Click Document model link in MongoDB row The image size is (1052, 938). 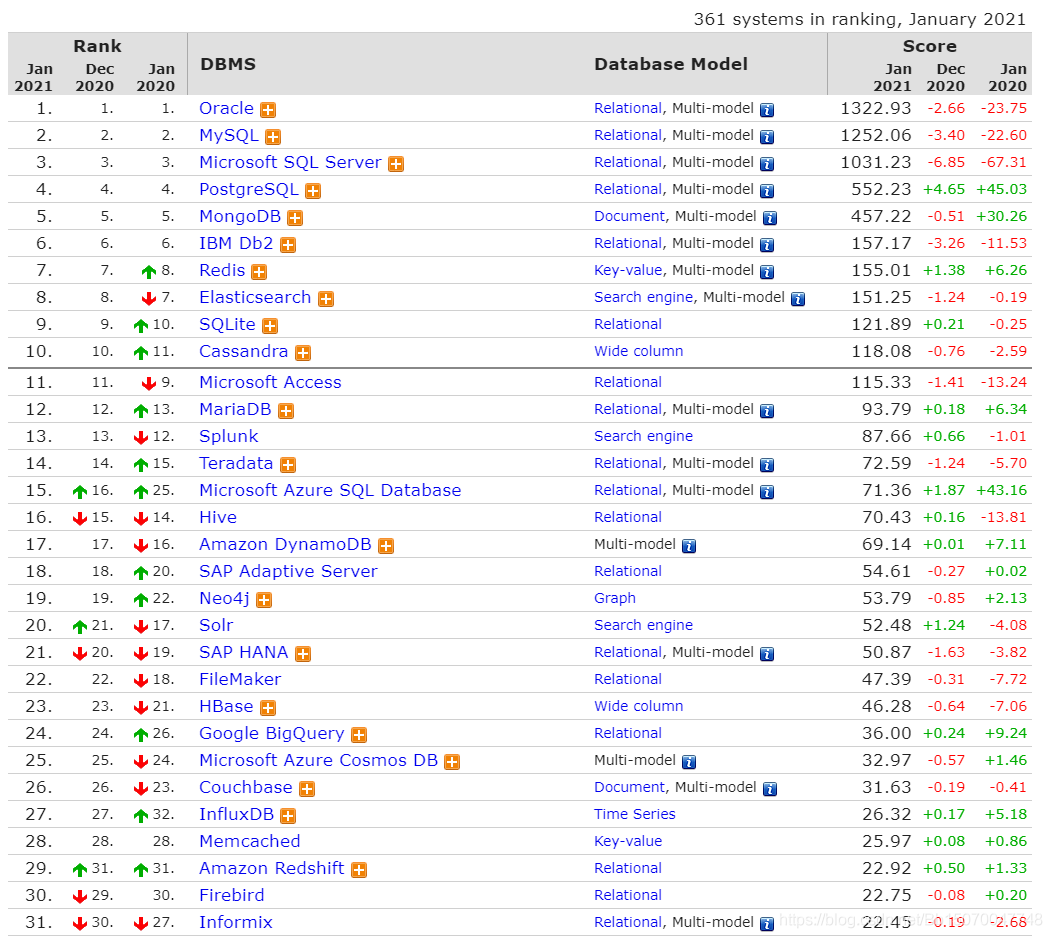click(629, 216)
